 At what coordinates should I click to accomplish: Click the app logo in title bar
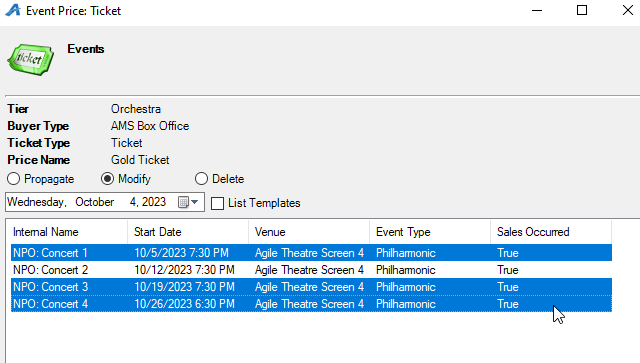coord(13,10)
